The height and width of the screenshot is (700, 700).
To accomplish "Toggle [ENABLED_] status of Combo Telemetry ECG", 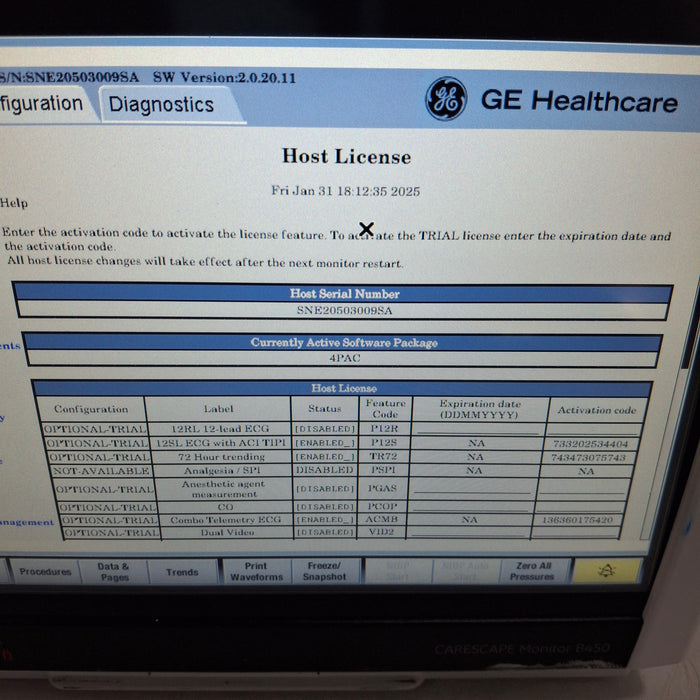I will pyautogui.click(x=325, y=520).
